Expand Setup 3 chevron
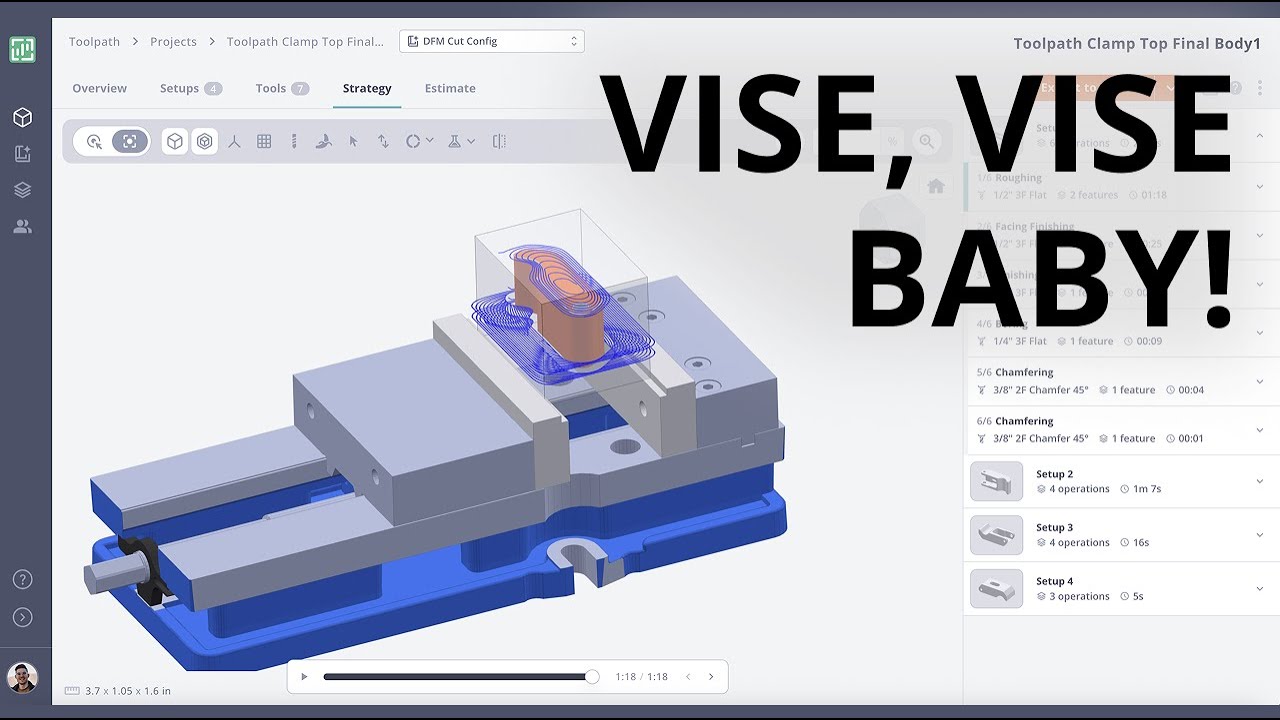This screenshot has height=720, width=1280. [1260, 535]
